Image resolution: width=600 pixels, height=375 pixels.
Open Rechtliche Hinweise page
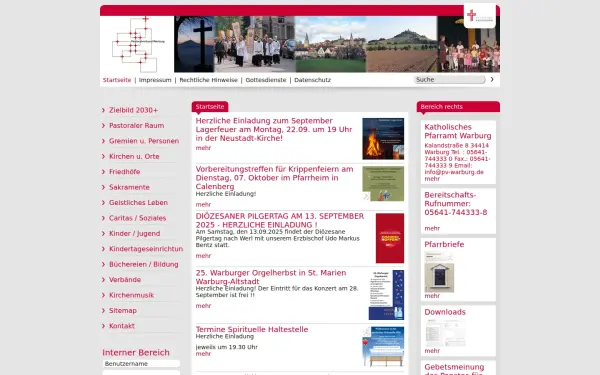coord(209,80)
